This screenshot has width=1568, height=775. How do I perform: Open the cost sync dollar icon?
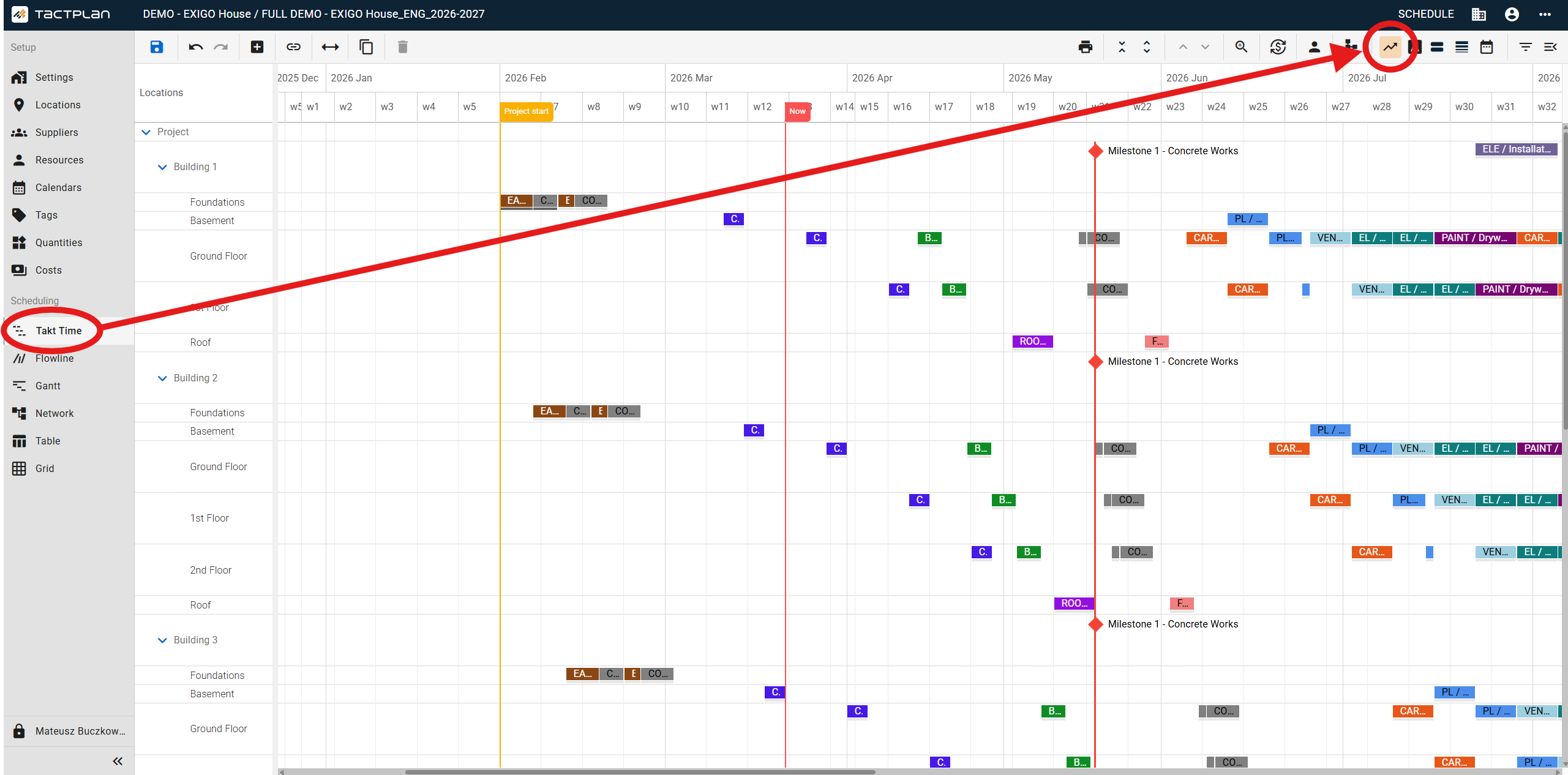(1278, 47)
